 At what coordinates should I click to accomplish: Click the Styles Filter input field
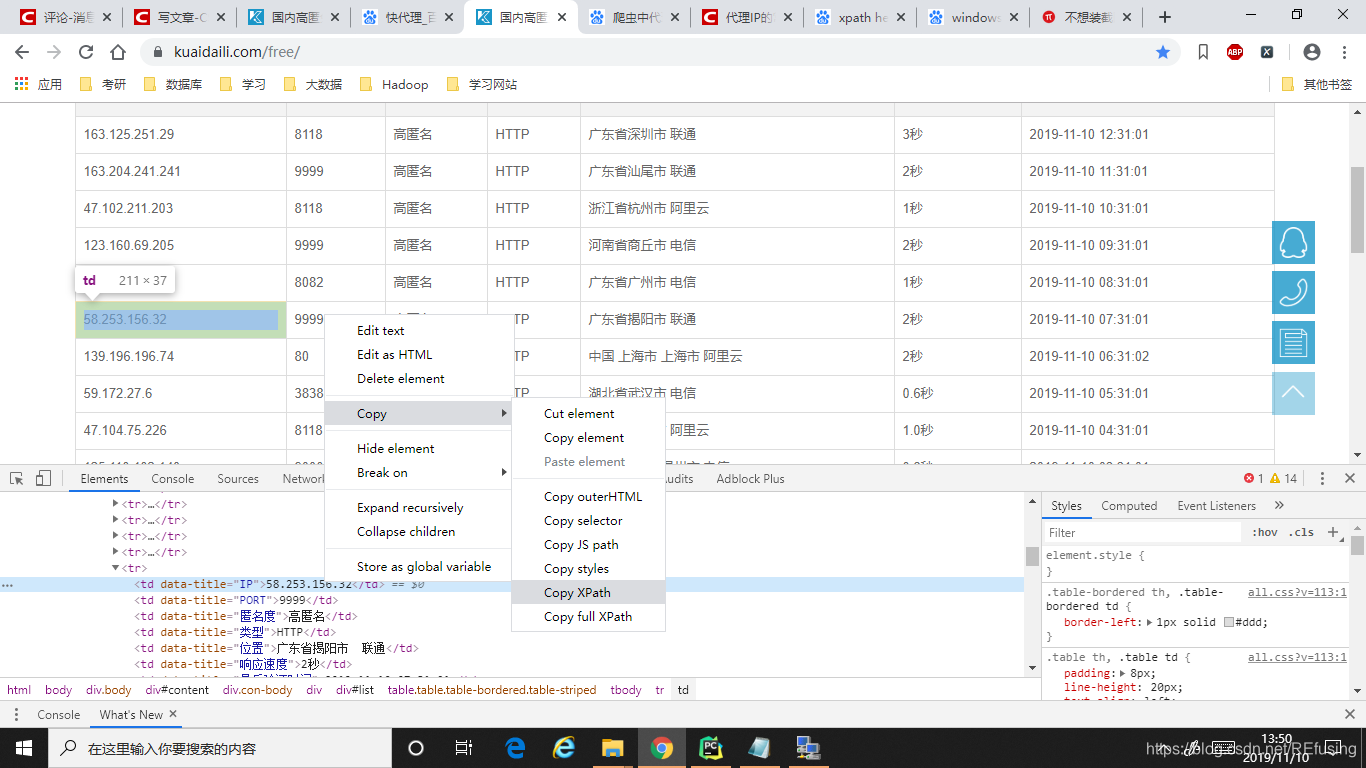click(1142, 532)
